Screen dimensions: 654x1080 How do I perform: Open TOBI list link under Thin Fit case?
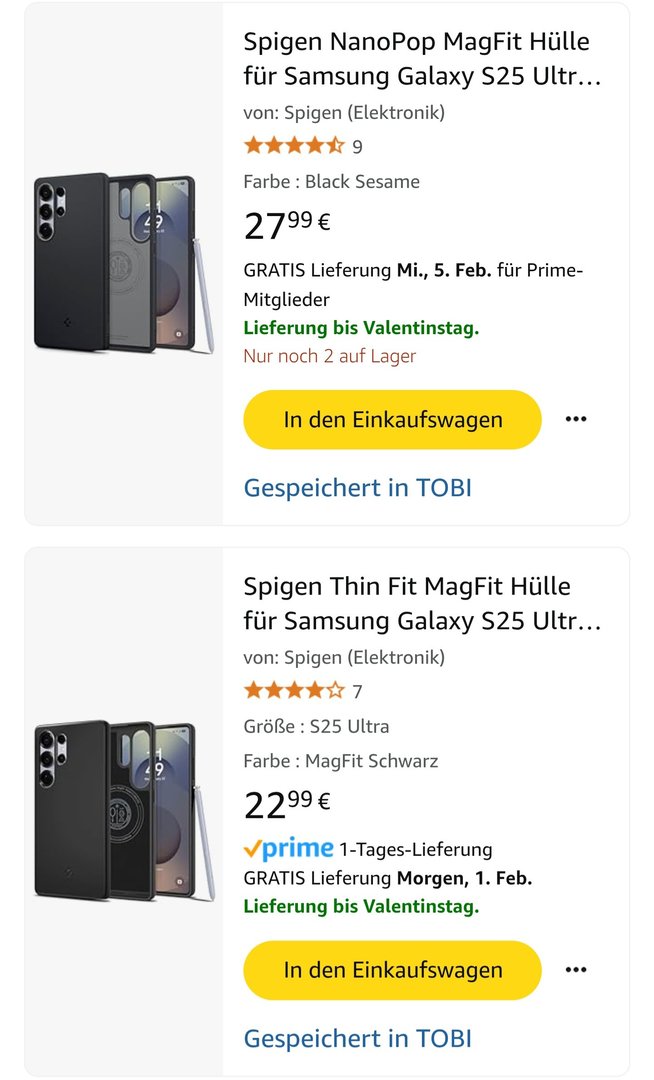click(x=357, y=1038)
